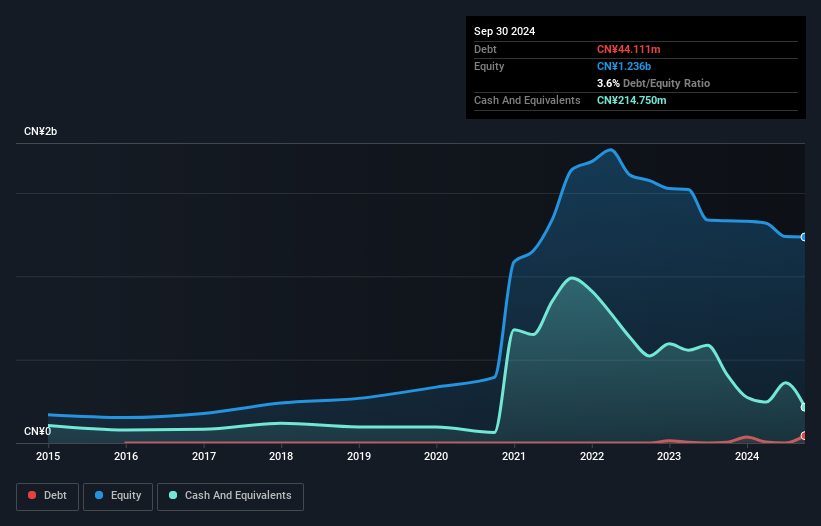This screenshot has width=821, height=526.
Task: Click the Debt row label in tooltip
Action: click(x=485, y=49)
